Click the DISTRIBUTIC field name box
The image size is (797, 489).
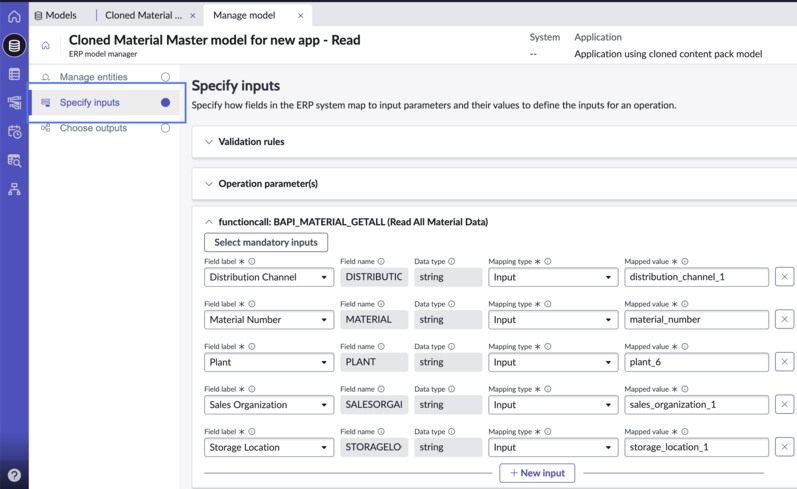click(x=374, y=277)
